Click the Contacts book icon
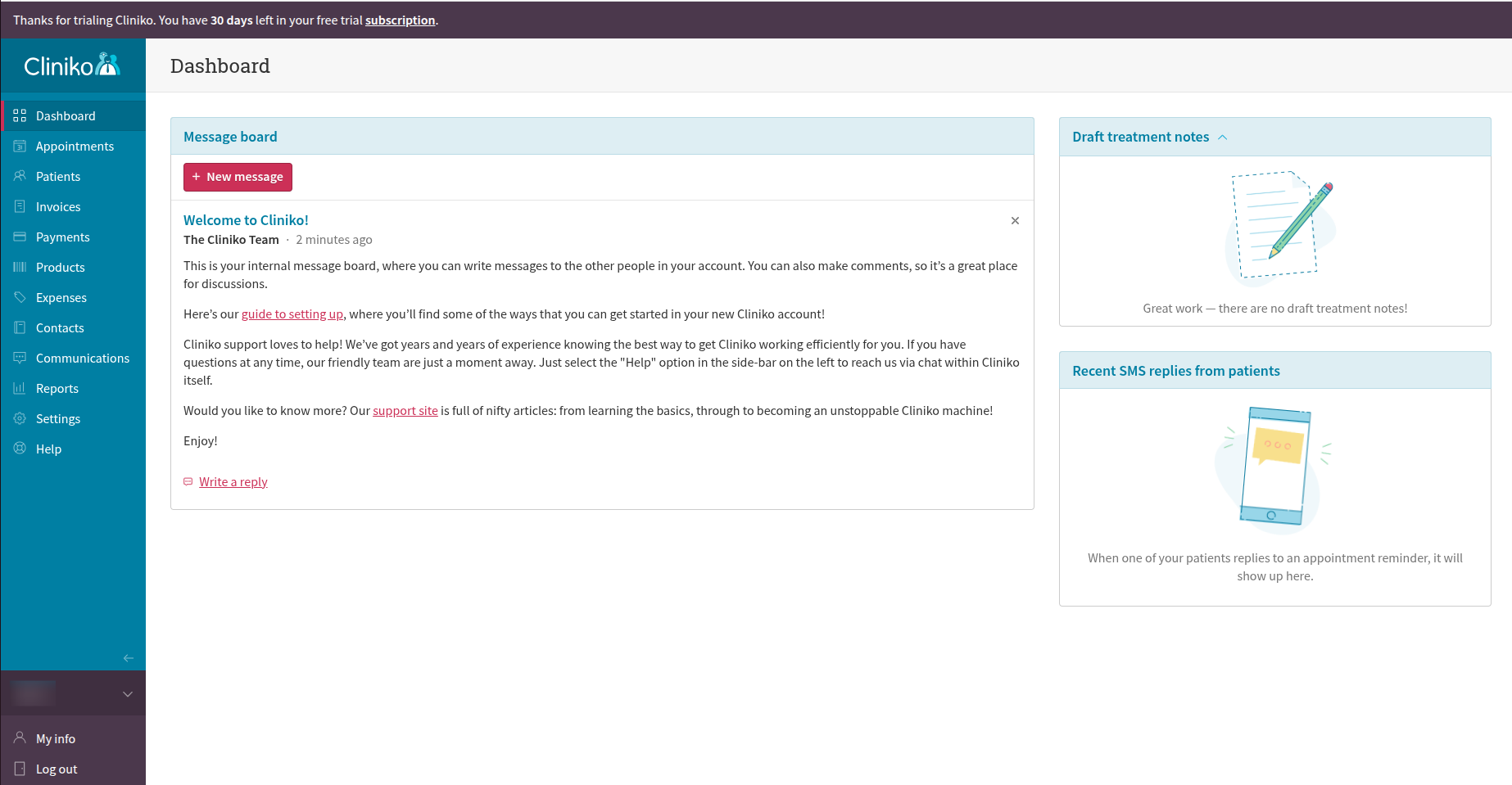This screenshot has width=1512, height=785. [x=20, y=327]
